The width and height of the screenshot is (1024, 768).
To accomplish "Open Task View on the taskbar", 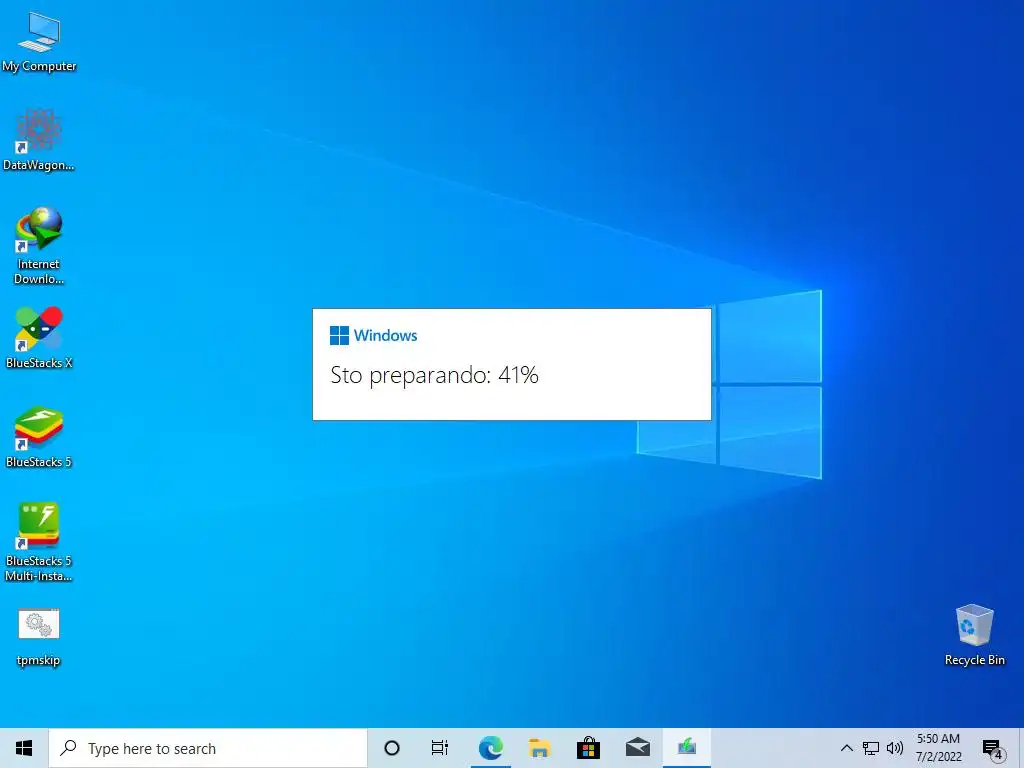I will pos(440,748).
